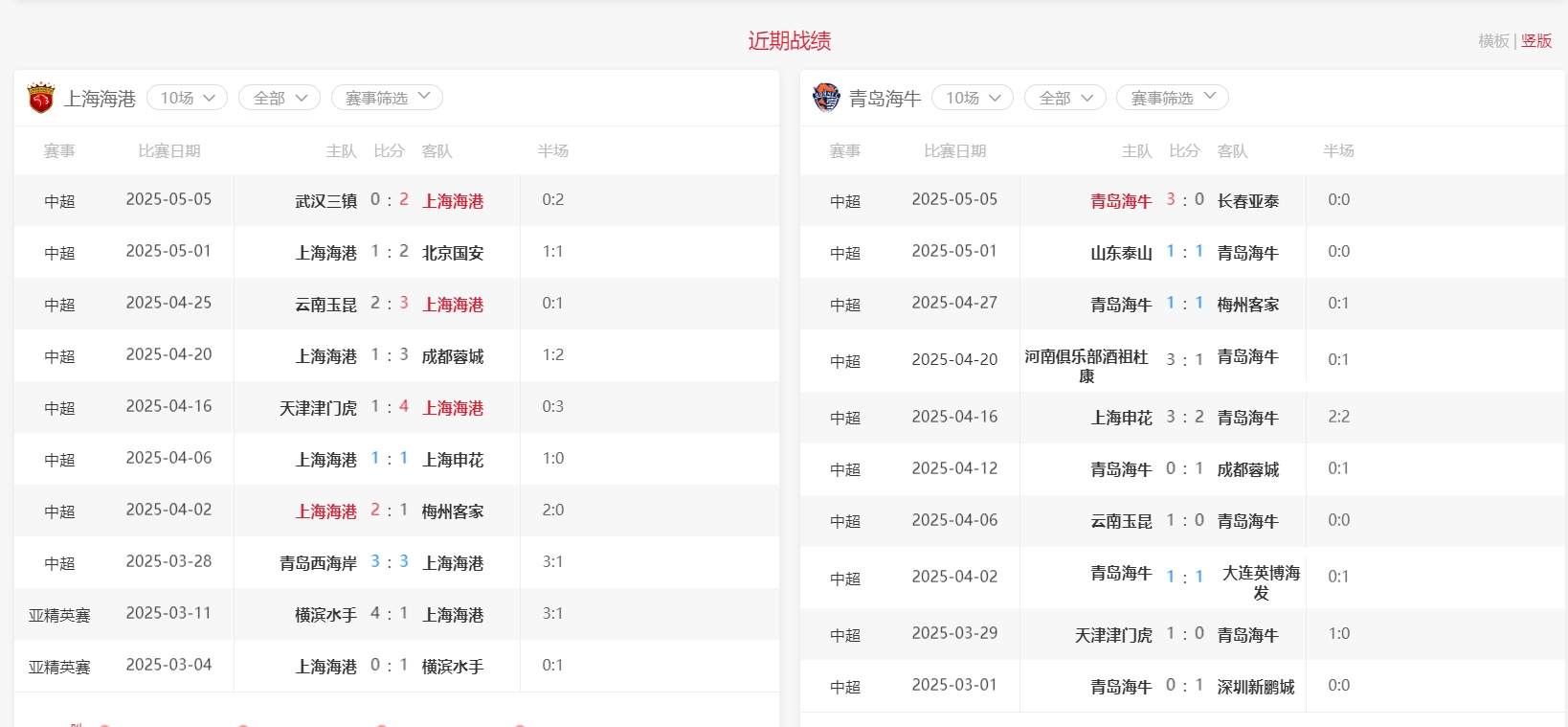Click the Qingdao Hainiu team logo
1568x727 pixels.
826,98
